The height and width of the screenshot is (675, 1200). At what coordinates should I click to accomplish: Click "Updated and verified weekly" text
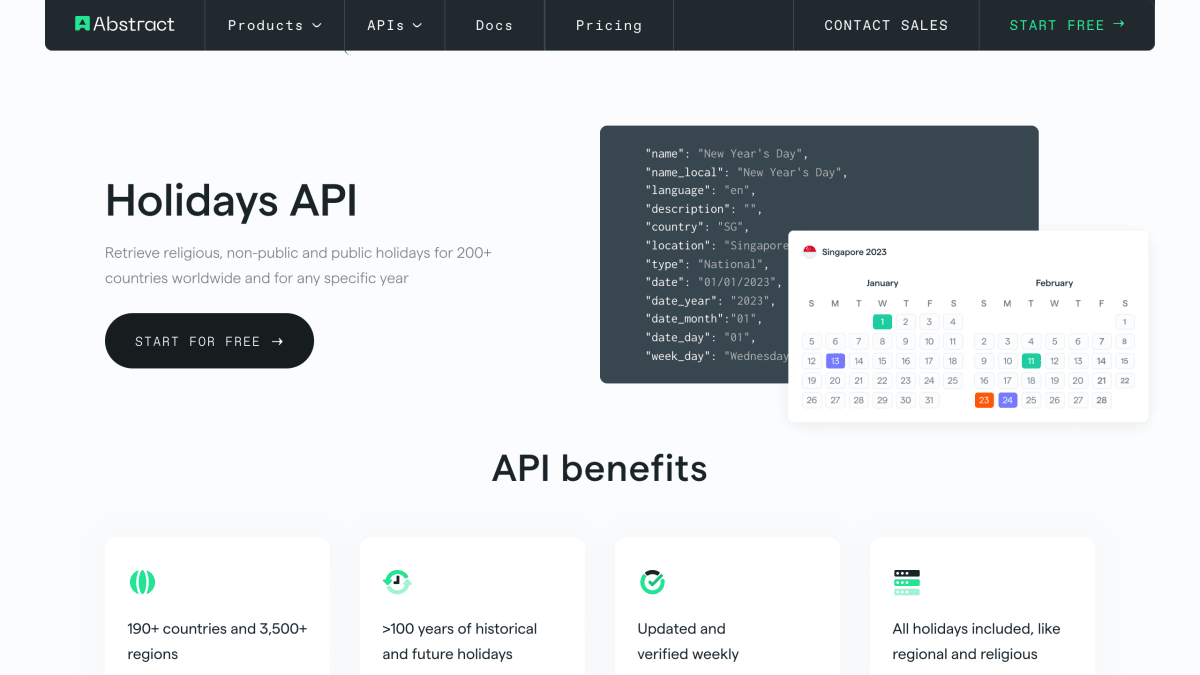688,641
